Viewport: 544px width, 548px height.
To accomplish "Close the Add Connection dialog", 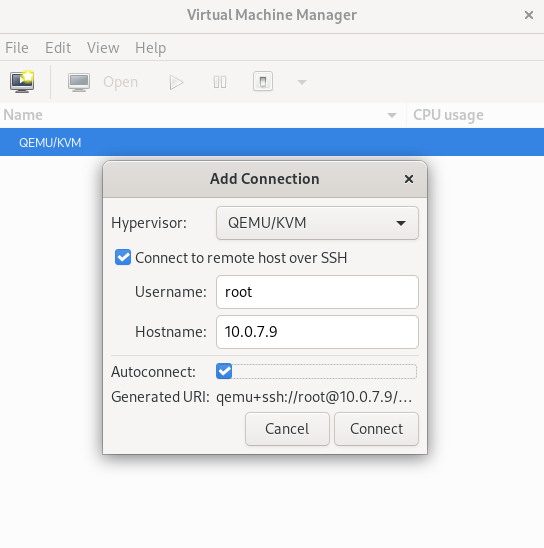I will pos(409,179).
